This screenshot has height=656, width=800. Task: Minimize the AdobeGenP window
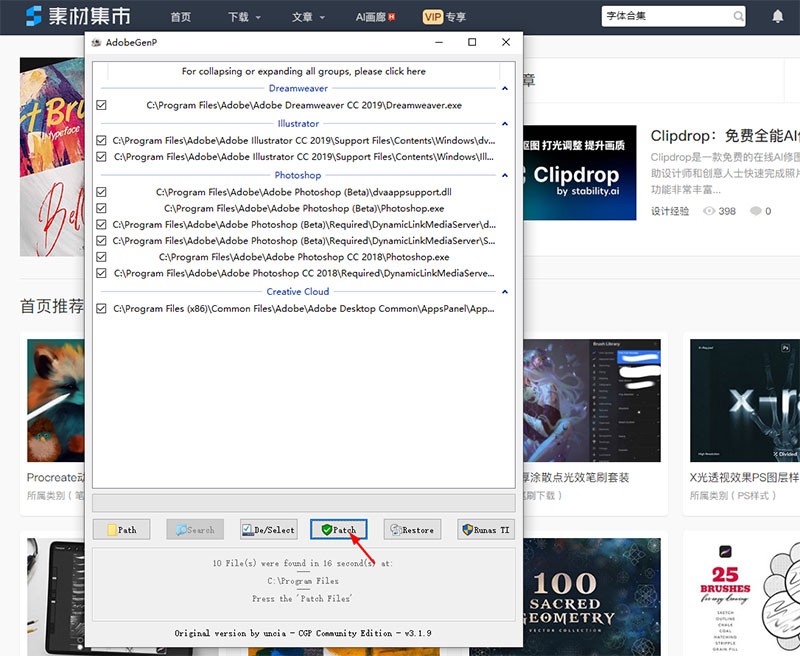[x=439, y=42]
